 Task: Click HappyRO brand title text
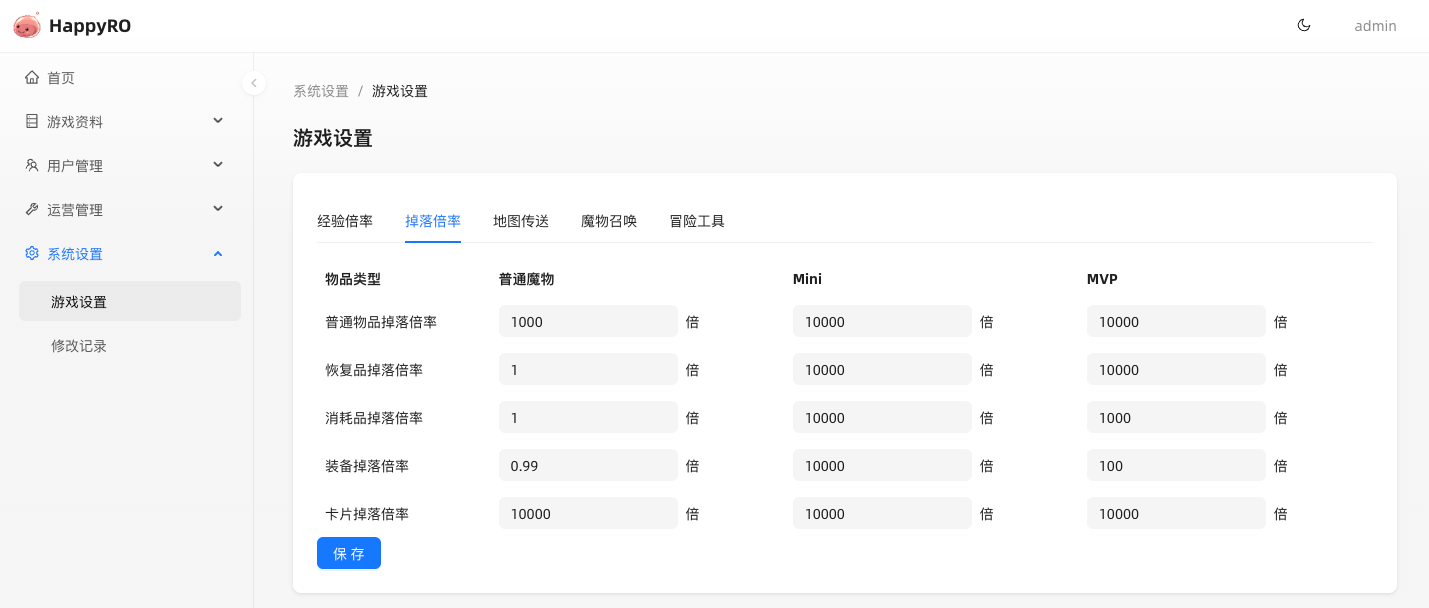(90, 26)
